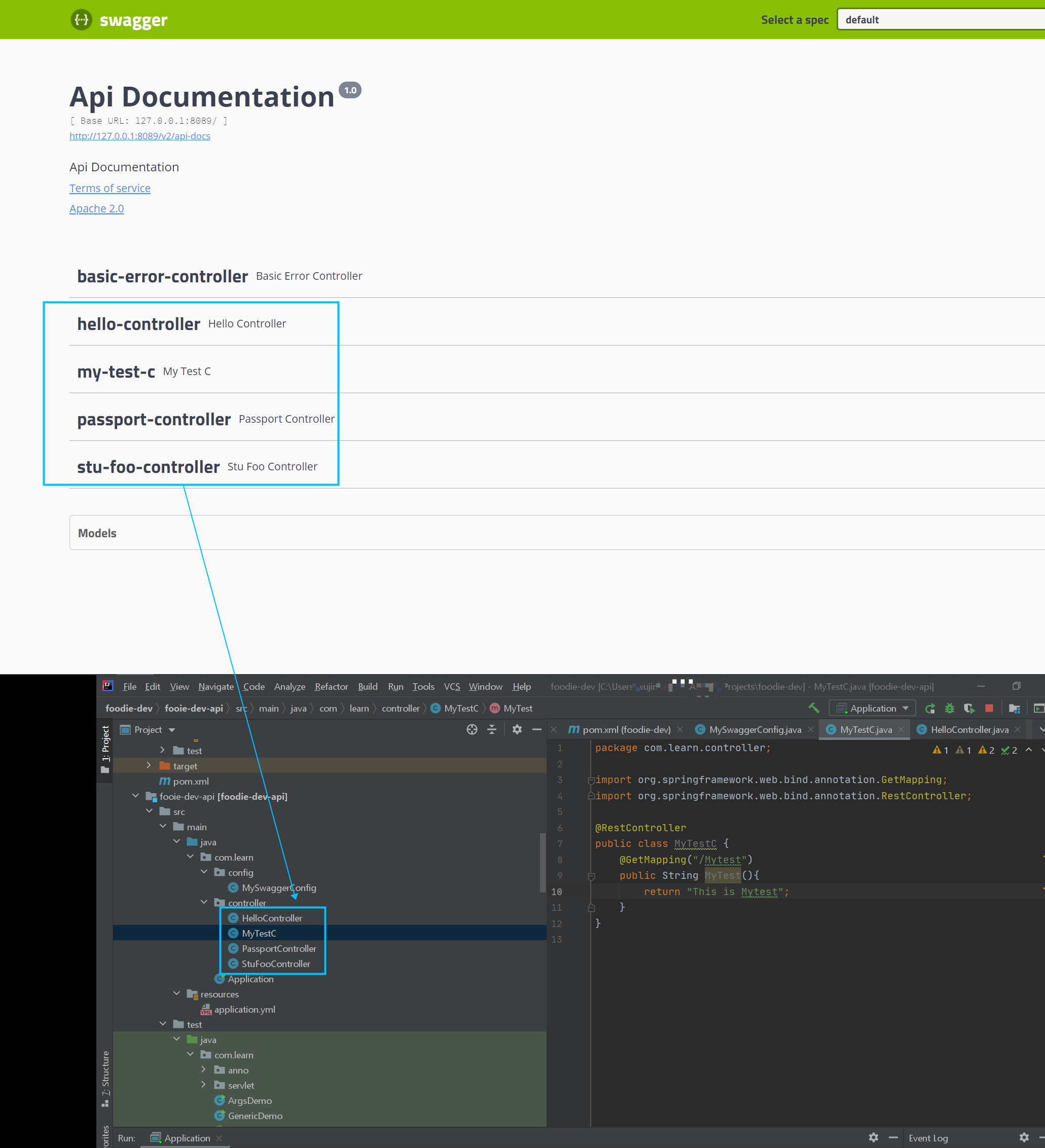Open the Project view selector dropdown
This screenshot has width=1045, height=1148.
148,729
